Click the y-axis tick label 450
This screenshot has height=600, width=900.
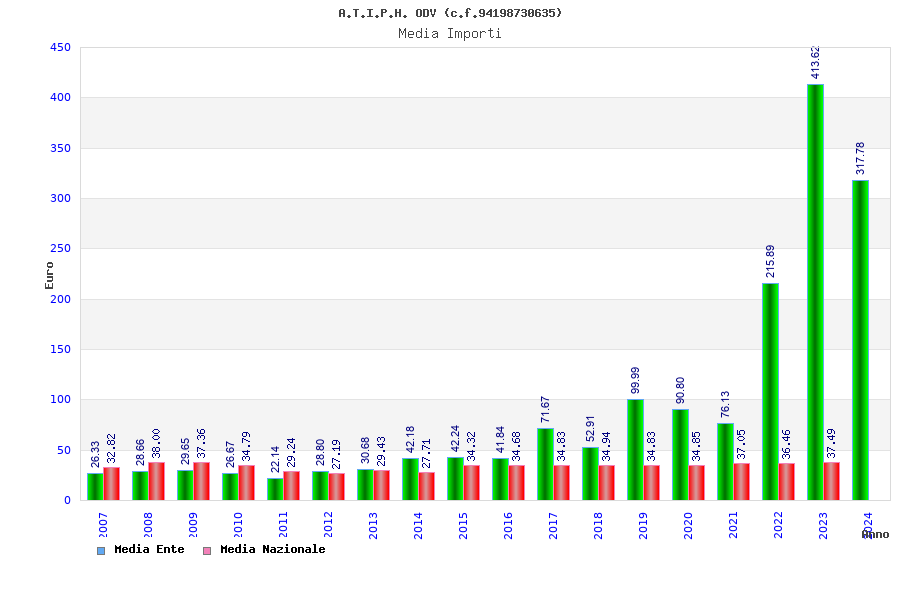[x=60, y=48]
